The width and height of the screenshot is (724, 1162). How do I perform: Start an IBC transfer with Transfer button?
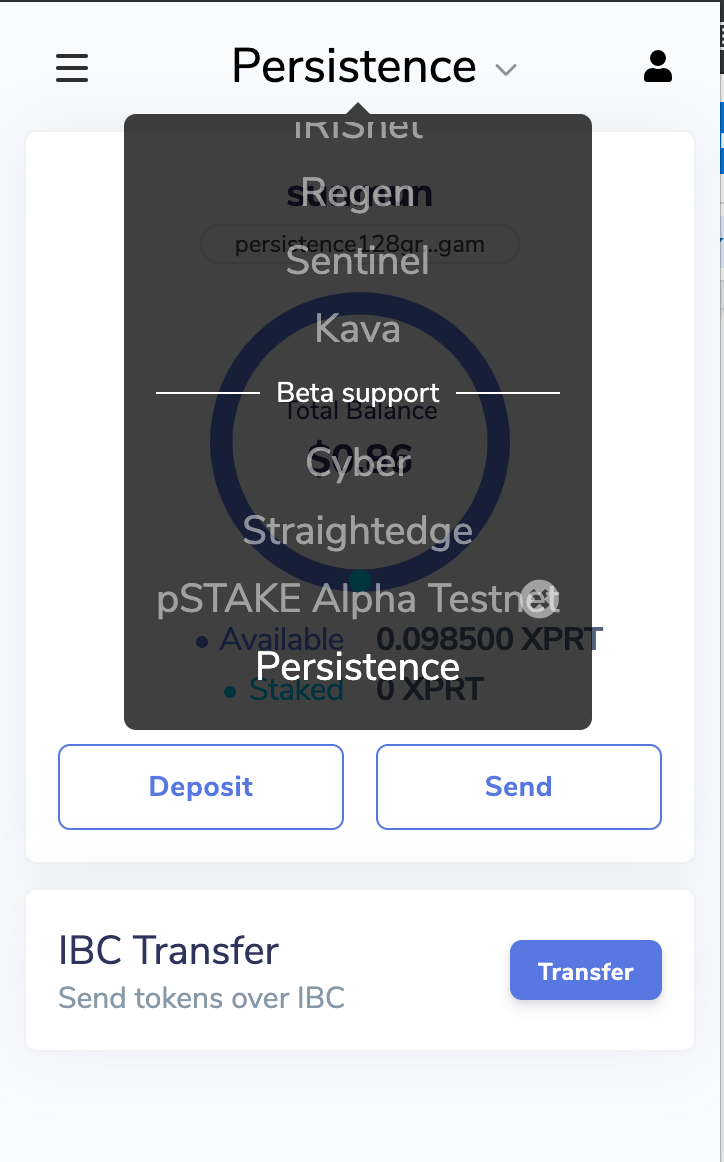click(x=585, y=971)
